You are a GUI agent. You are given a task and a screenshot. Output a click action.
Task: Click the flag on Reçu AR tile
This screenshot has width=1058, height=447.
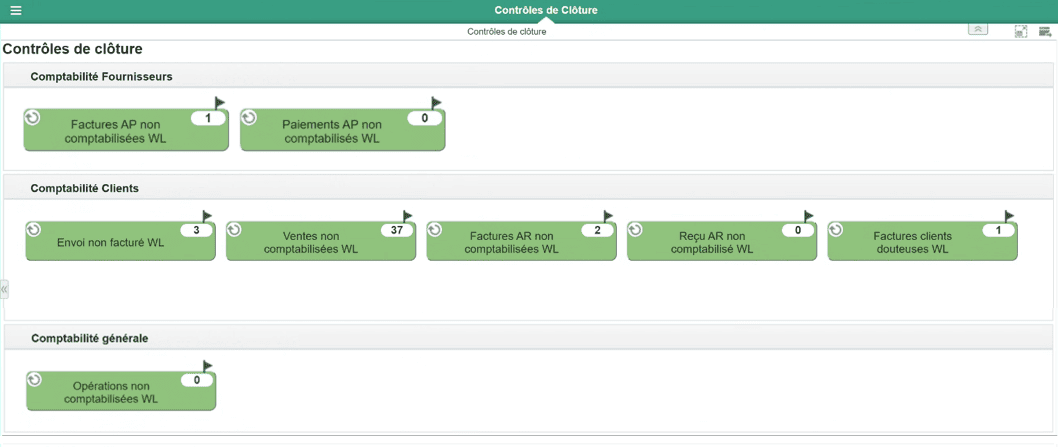pos(808,216)
